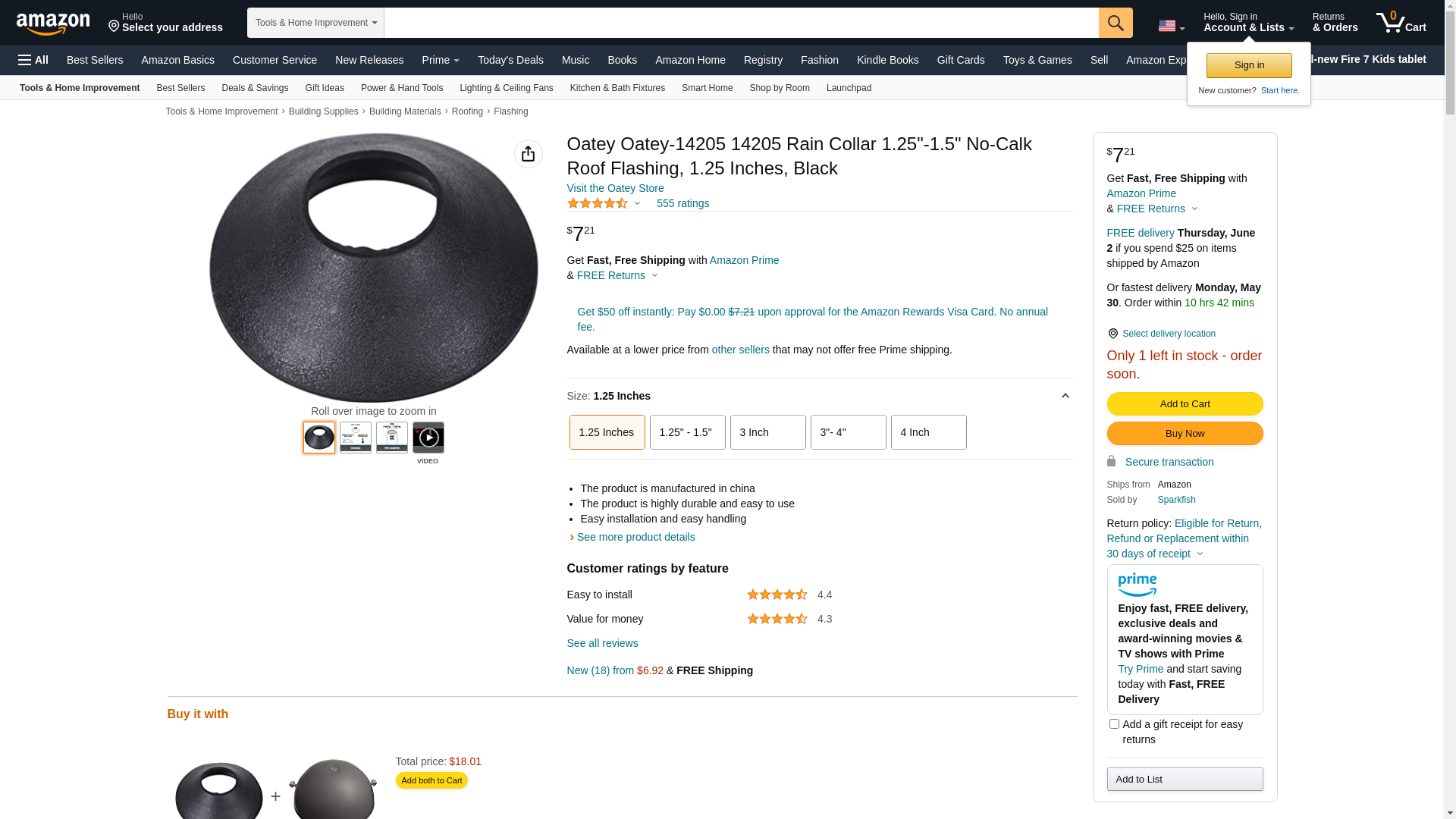1456x819 pixels.
Task: Open the Power & Hand Tools tab
Action: [402, 88]
